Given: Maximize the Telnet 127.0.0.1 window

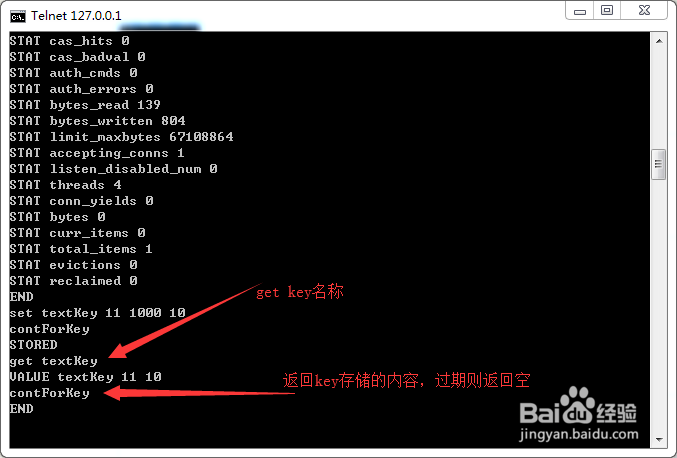Looking at the screenshot, I should click(607, 10).
